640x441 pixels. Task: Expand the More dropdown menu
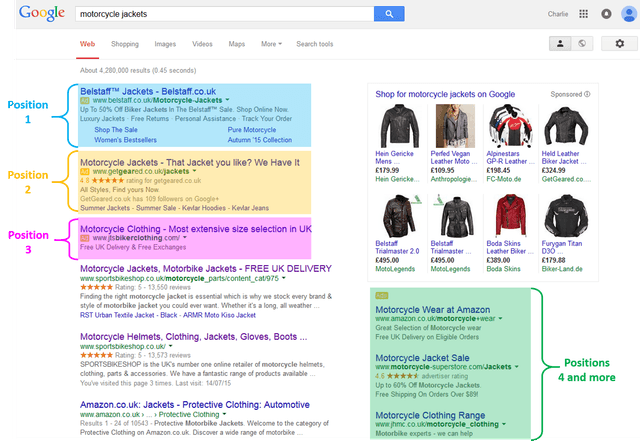pos(271,44)
